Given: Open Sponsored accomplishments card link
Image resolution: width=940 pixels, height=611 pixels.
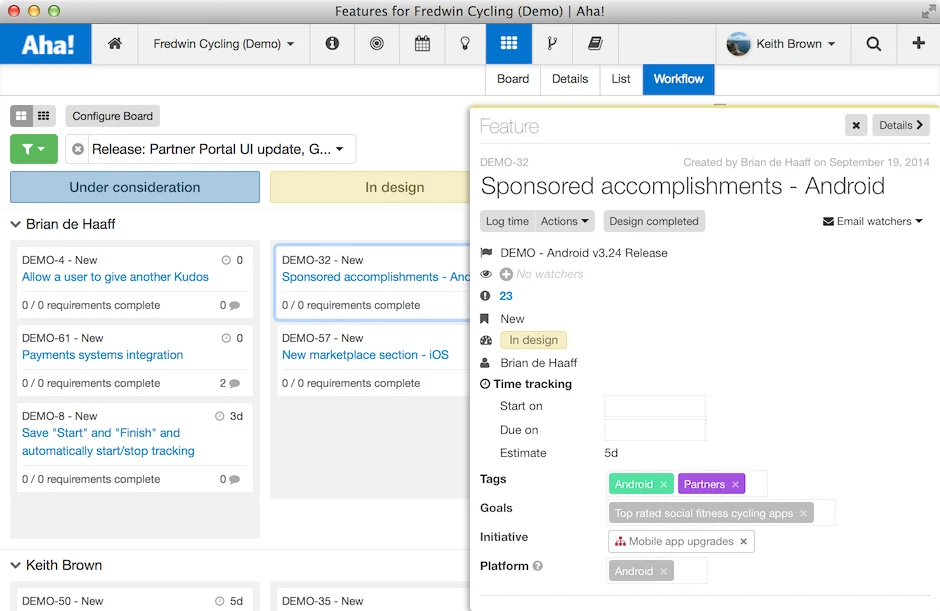Looking at the screenshot, I should click(376, 277).
